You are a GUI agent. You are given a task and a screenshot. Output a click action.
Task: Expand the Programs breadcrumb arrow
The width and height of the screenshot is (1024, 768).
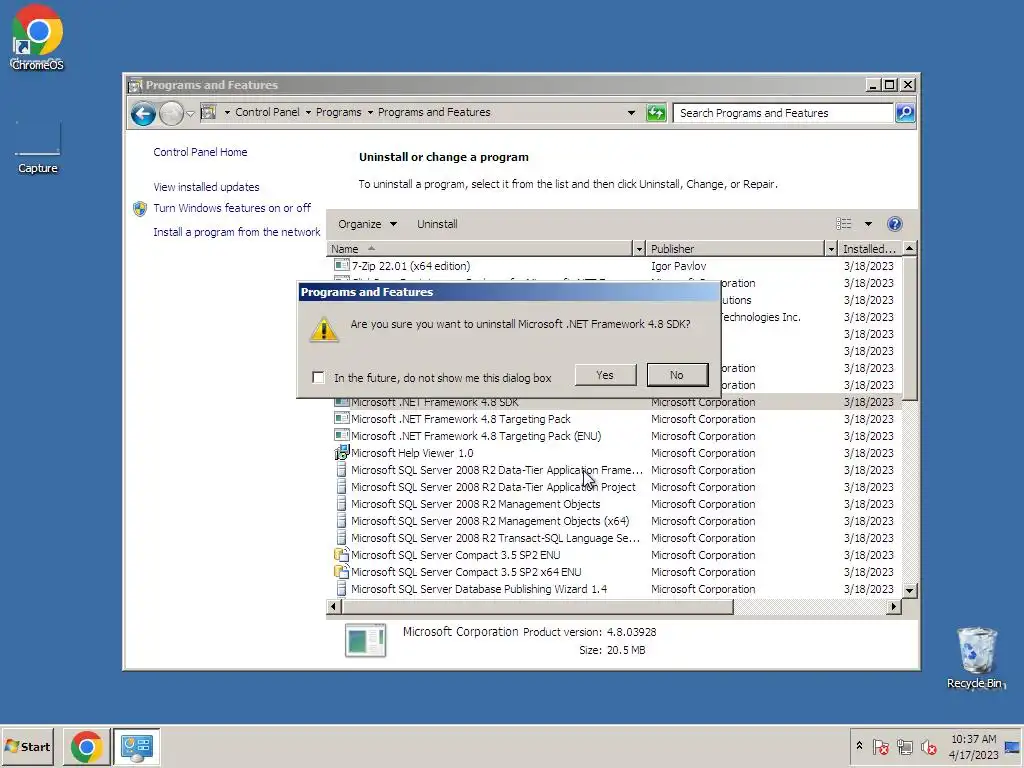(370, 112)
